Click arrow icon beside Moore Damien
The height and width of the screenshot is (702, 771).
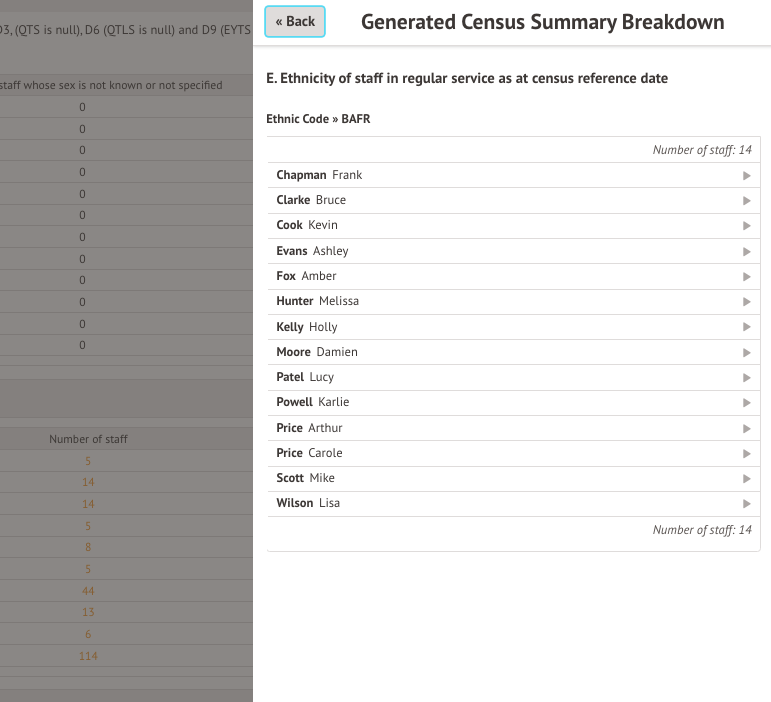(746, 352)
